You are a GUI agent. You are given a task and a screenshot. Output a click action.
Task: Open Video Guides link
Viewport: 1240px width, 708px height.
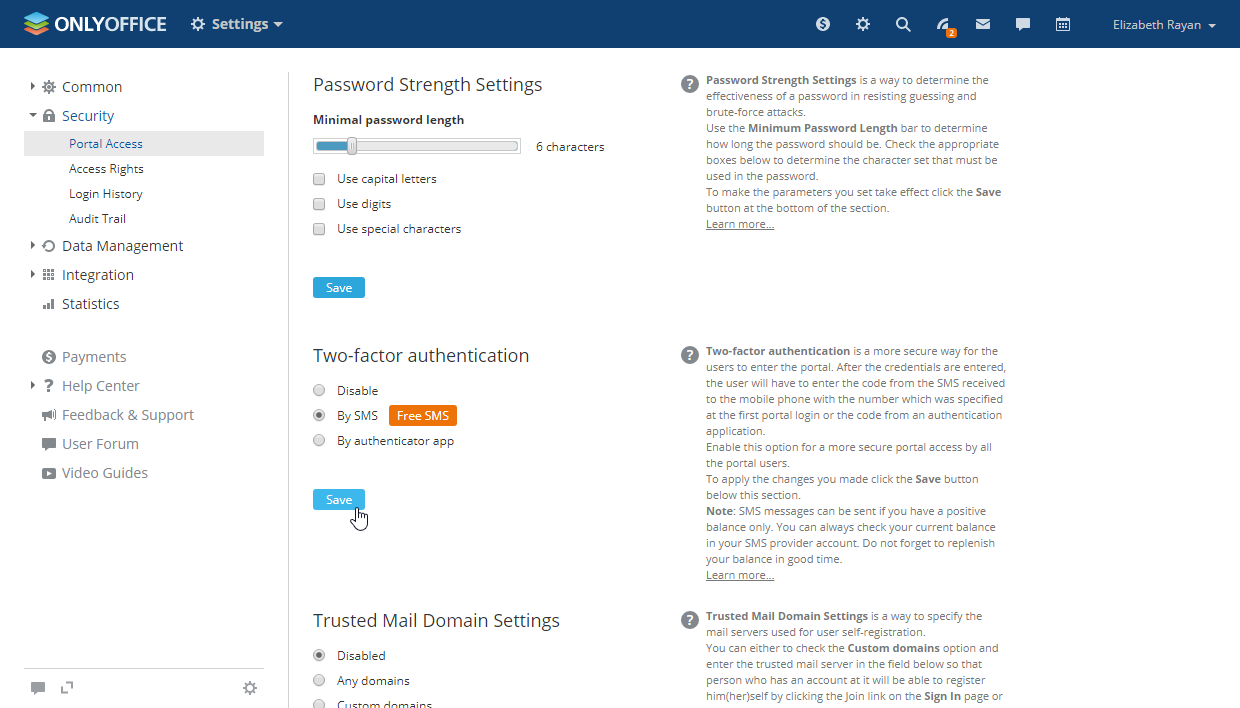click(105, 473)
